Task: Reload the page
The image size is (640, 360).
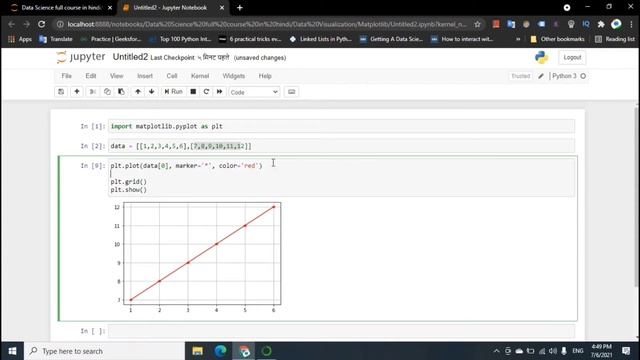Action: 42,24
